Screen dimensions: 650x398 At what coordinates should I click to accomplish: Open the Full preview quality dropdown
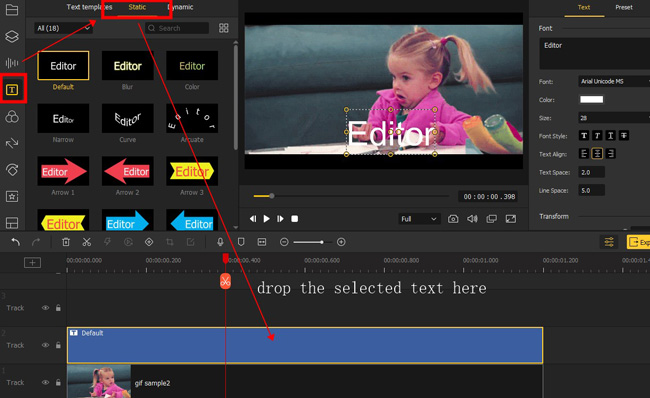tap(419, 219)
